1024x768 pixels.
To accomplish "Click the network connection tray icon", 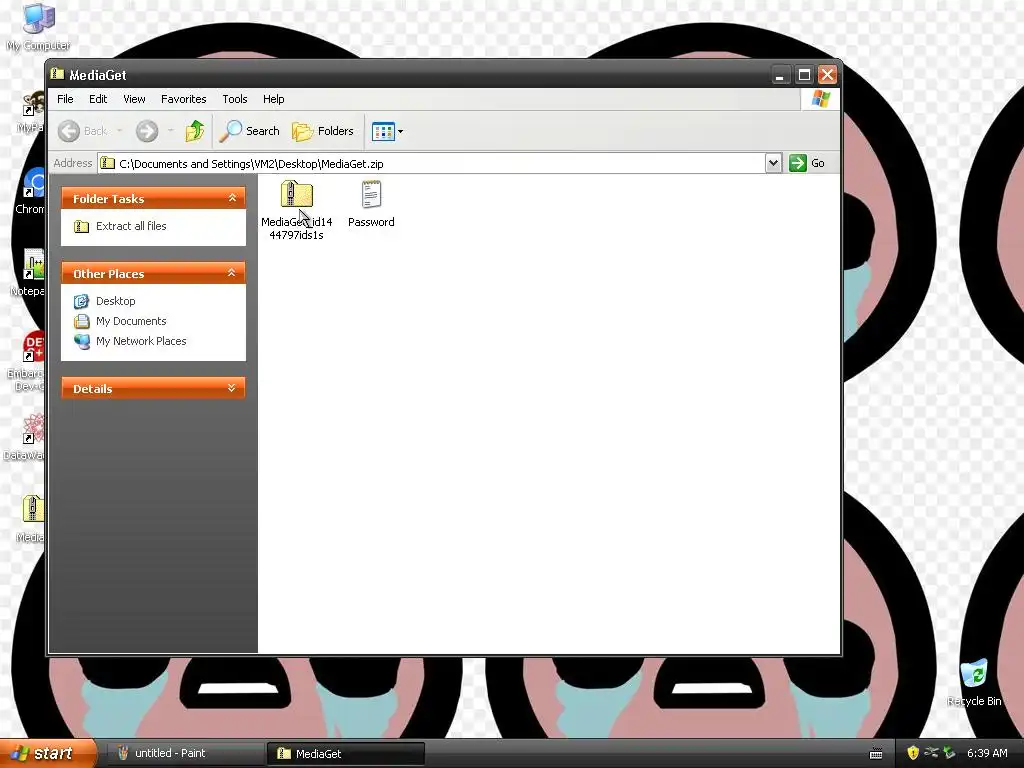I will click(931, 753).
